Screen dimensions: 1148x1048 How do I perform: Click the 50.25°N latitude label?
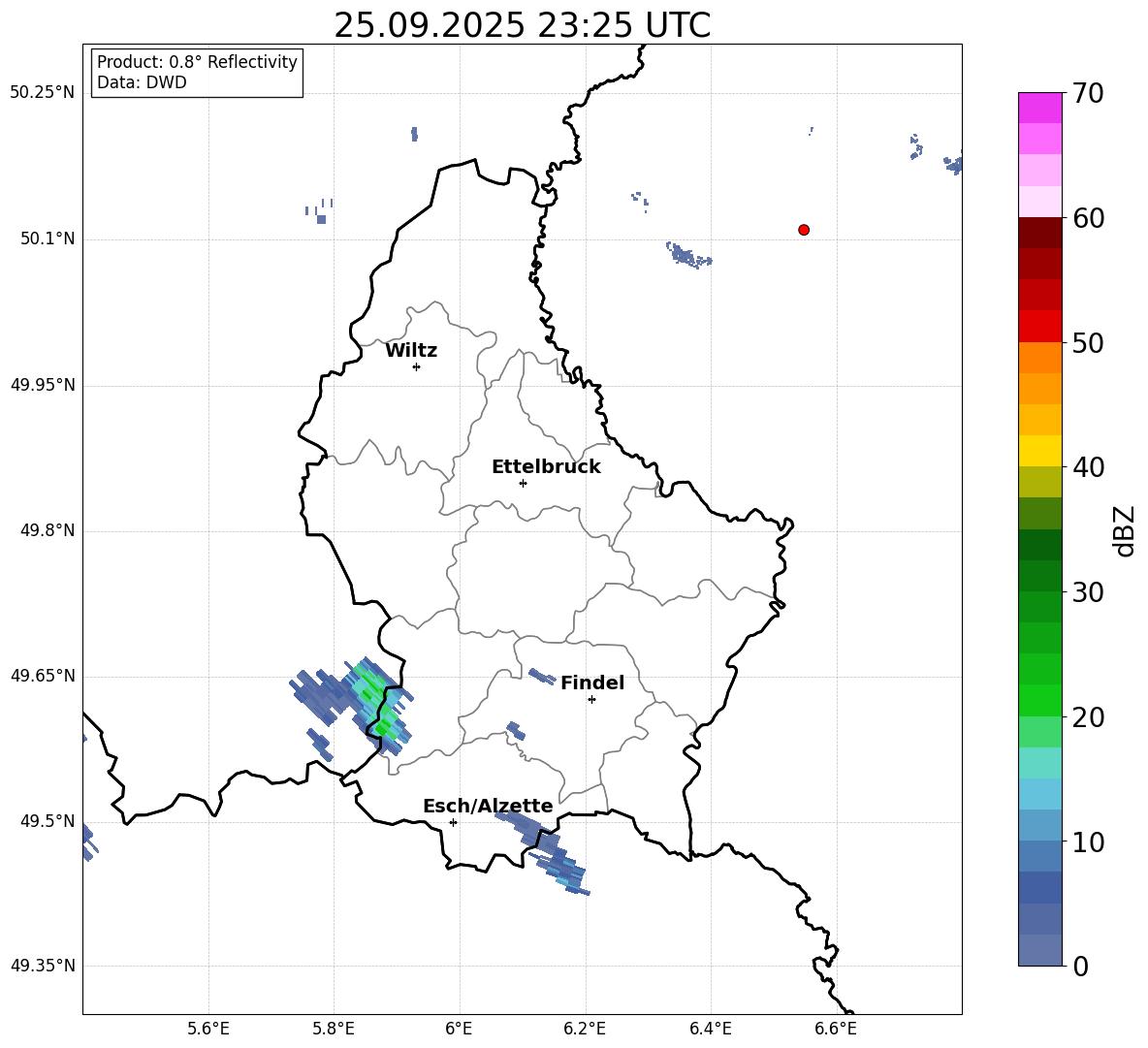pos(43,93)
